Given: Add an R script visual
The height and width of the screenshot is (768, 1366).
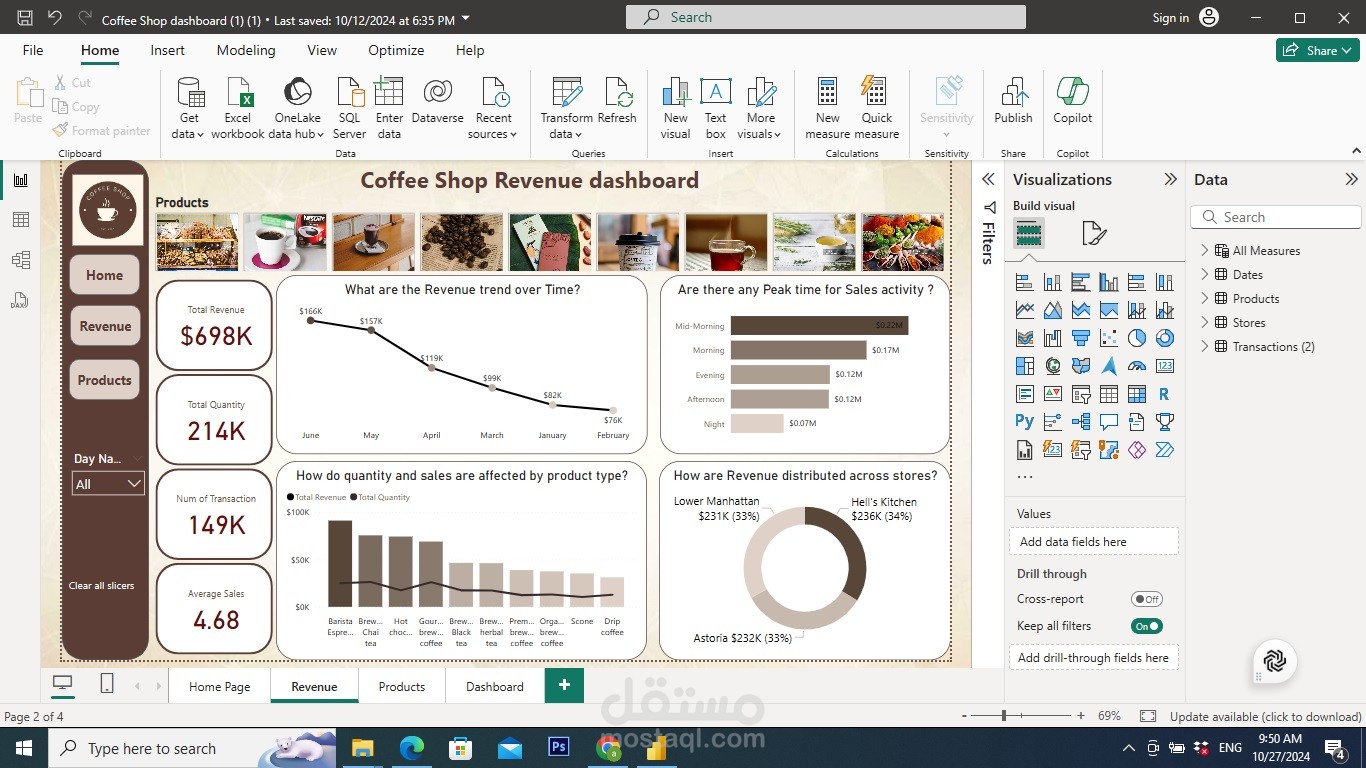Looking at the screenshot, I should click(x=1164, y=394).
